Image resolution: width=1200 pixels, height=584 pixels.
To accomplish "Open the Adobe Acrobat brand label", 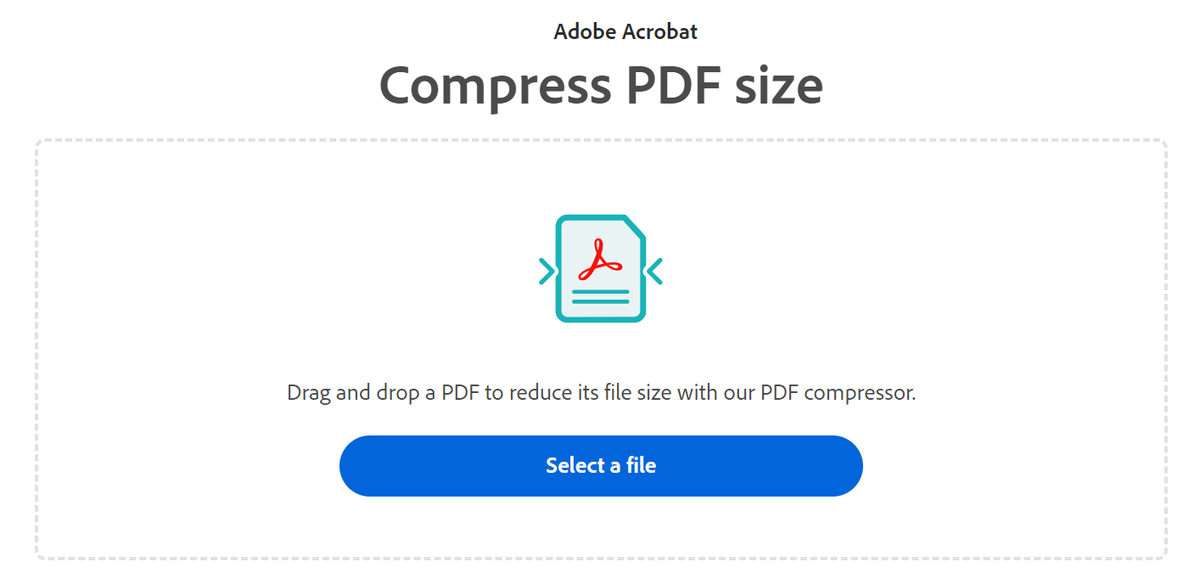I will [625, 31].
